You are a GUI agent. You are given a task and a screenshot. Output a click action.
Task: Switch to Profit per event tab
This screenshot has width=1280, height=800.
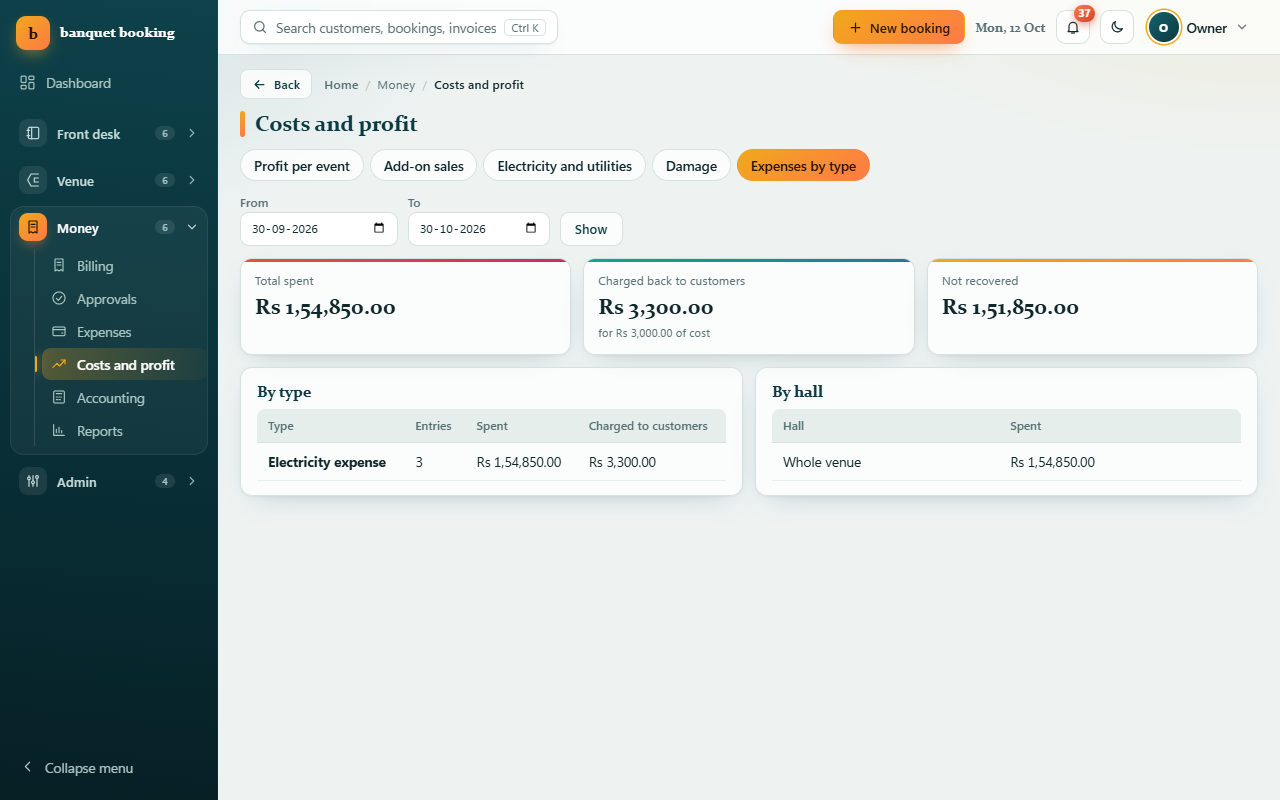point(302,166)
